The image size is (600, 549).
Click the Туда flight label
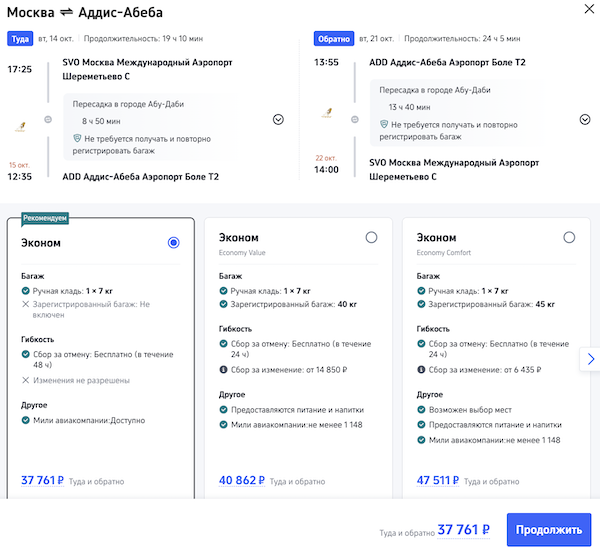pyautogui.click(x=20, y=39)
